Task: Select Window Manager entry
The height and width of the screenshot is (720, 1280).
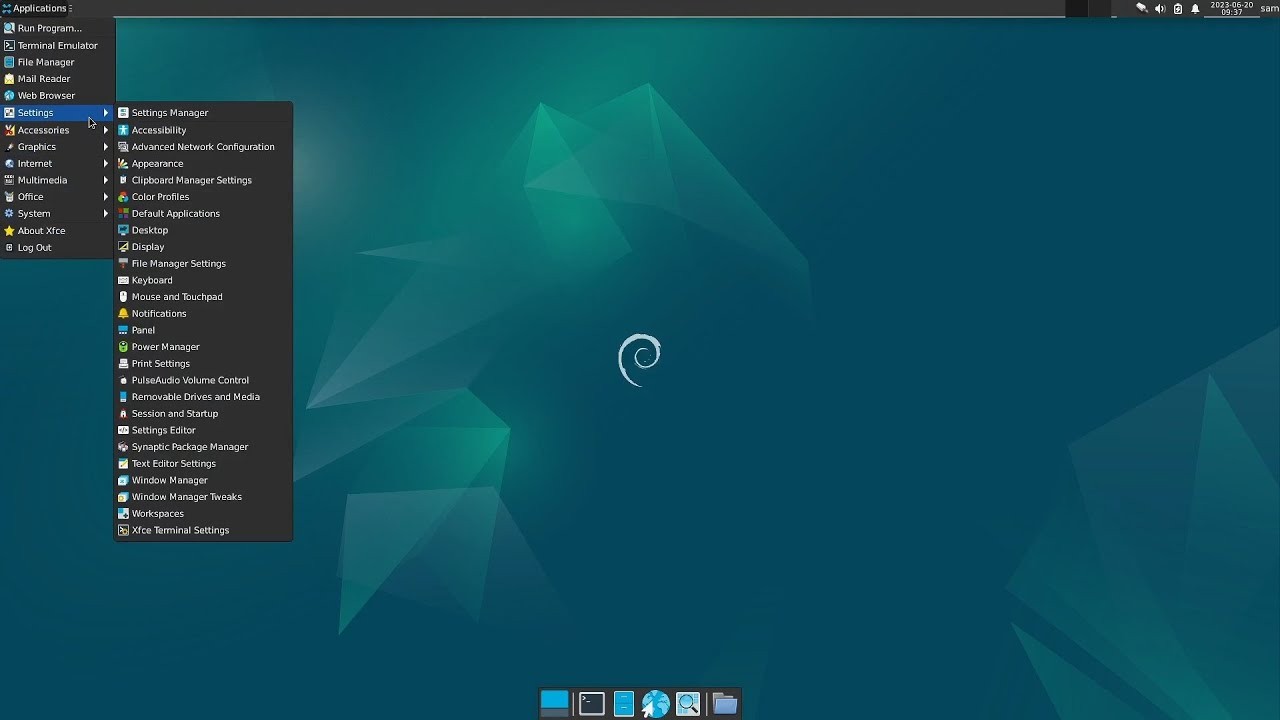Action: (204, 480)
